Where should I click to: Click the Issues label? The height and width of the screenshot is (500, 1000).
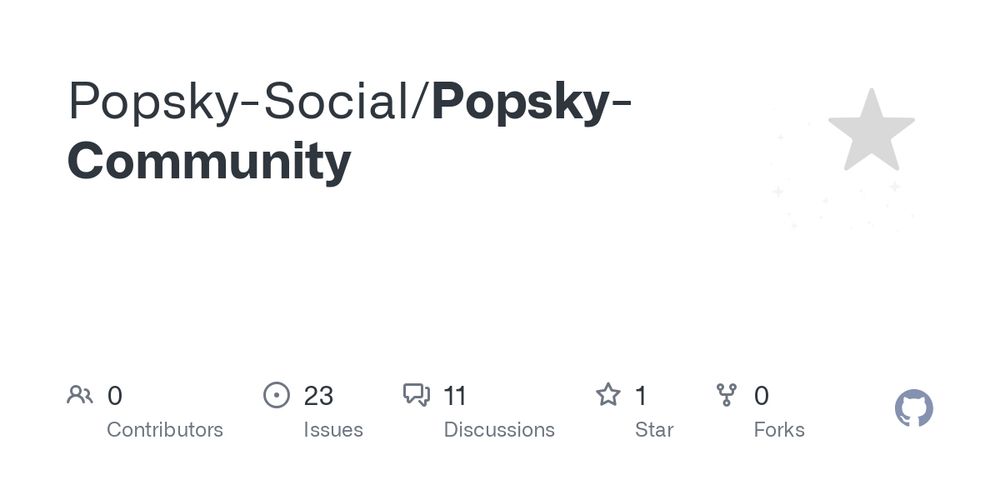333,430
